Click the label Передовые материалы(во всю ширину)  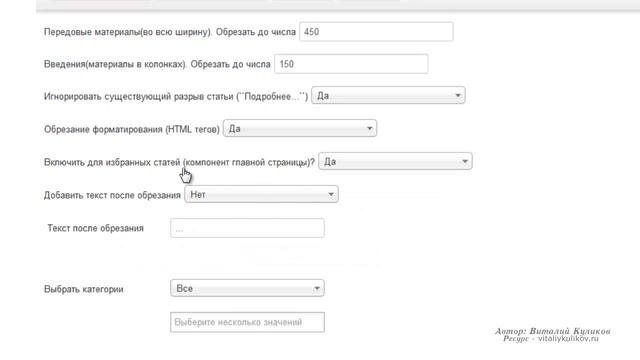click(128, 32)
